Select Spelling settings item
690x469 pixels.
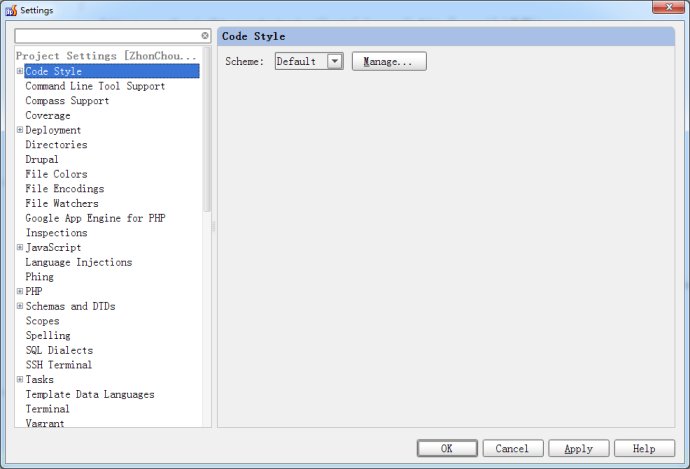coord(48,335)
